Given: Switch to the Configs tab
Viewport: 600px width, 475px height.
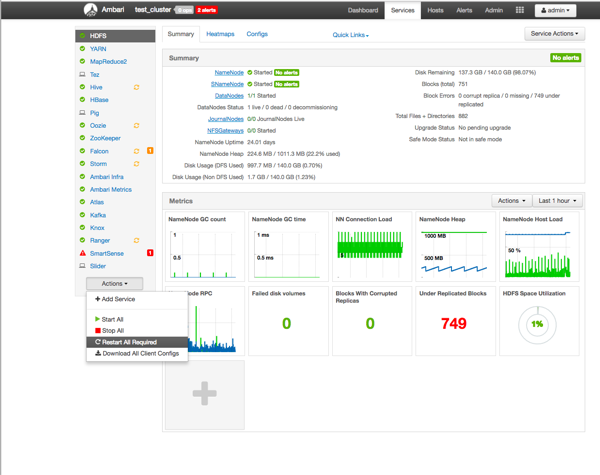Looking at the screenshot, I should pos(257,34).
